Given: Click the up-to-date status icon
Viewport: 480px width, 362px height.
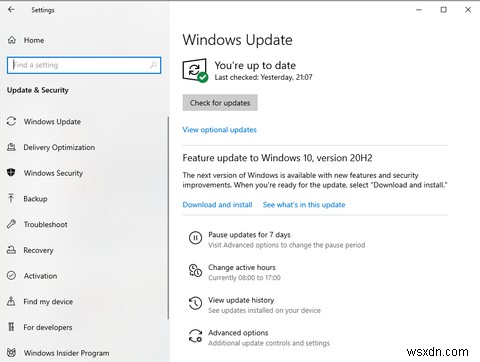Looking at the screenshot, I should click(195, 70).
